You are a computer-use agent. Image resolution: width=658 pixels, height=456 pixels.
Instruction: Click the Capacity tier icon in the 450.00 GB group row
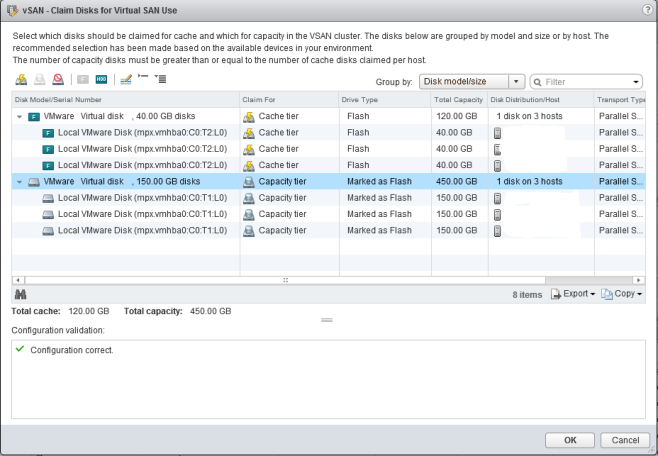click(249, 182)
